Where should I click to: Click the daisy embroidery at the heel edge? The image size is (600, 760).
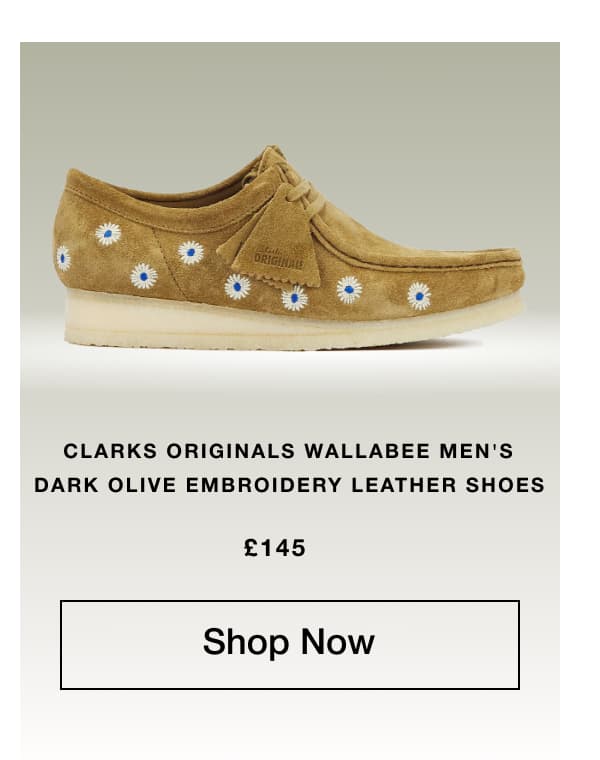click(x=63, y=258)
